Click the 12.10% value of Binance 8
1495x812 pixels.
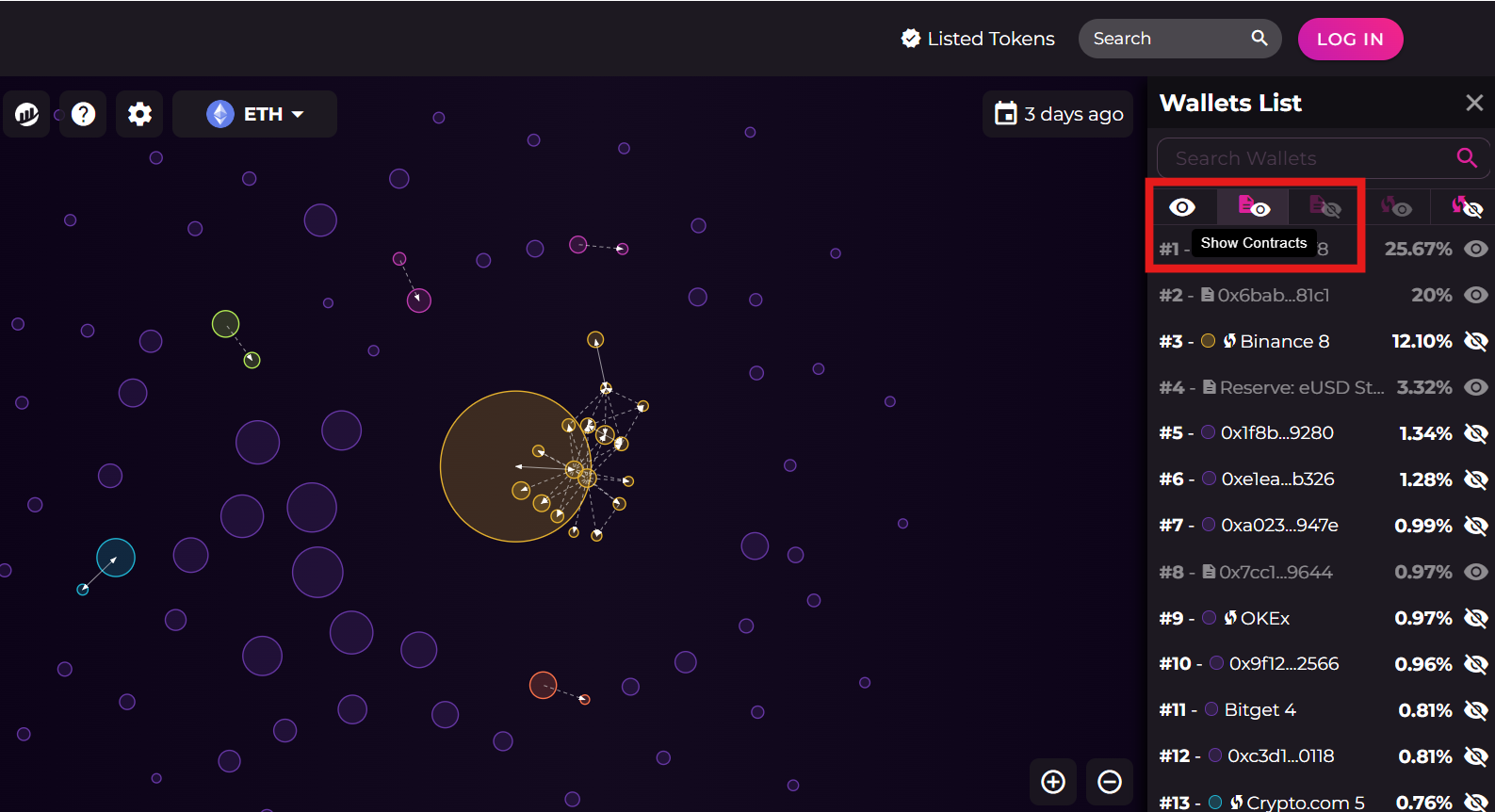[x=1422, y=341]
